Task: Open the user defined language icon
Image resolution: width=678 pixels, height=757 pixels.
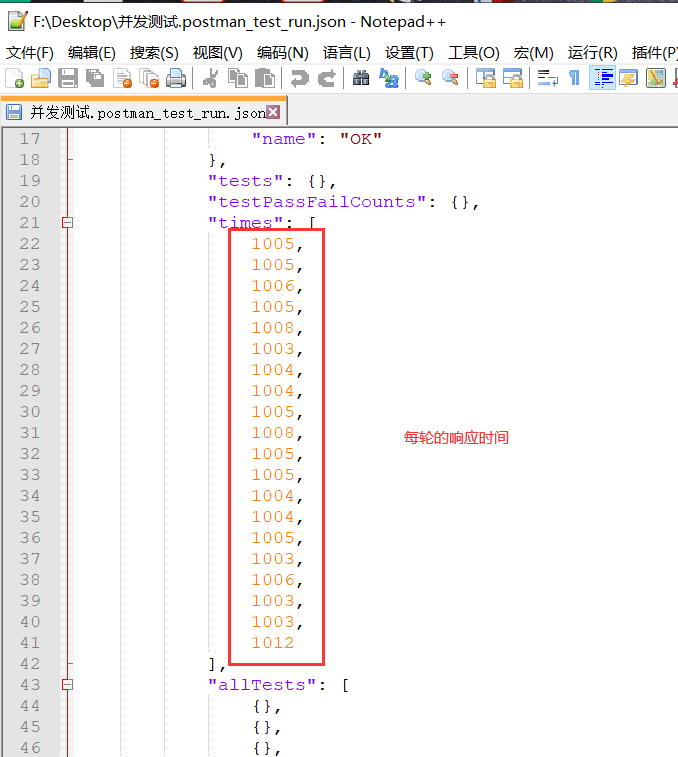Action: tap(629, 78)
